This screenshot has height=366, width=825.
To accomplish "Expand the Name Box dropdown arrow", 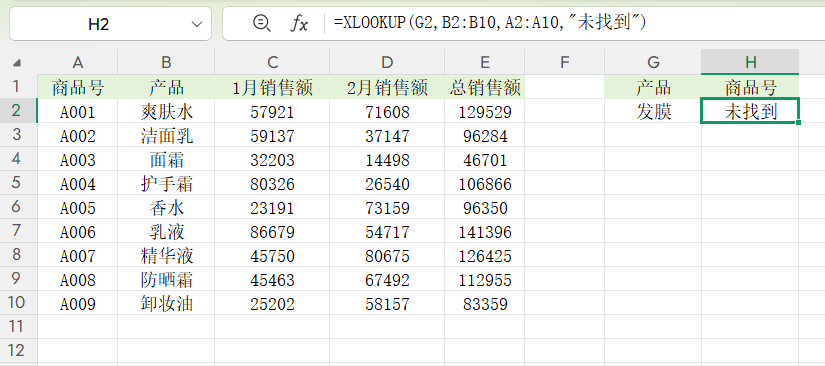I will coord(197,24).
